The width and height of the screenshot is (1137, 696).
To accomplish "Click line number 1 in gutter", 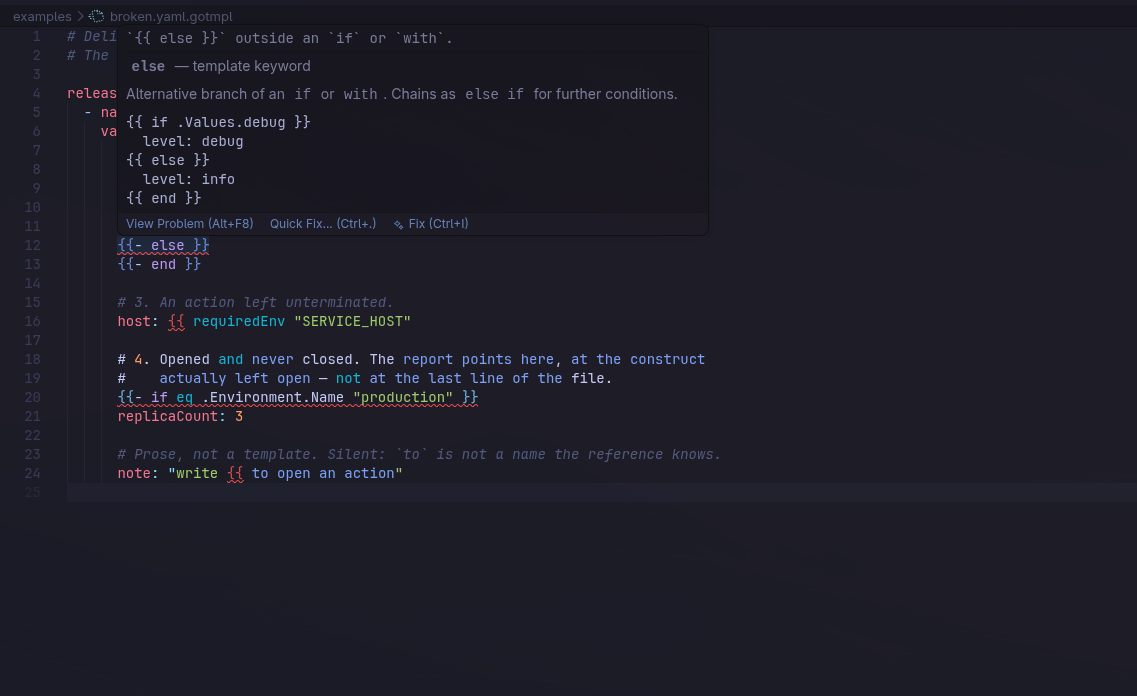I will pyautogui.click(x=36, y=36).
